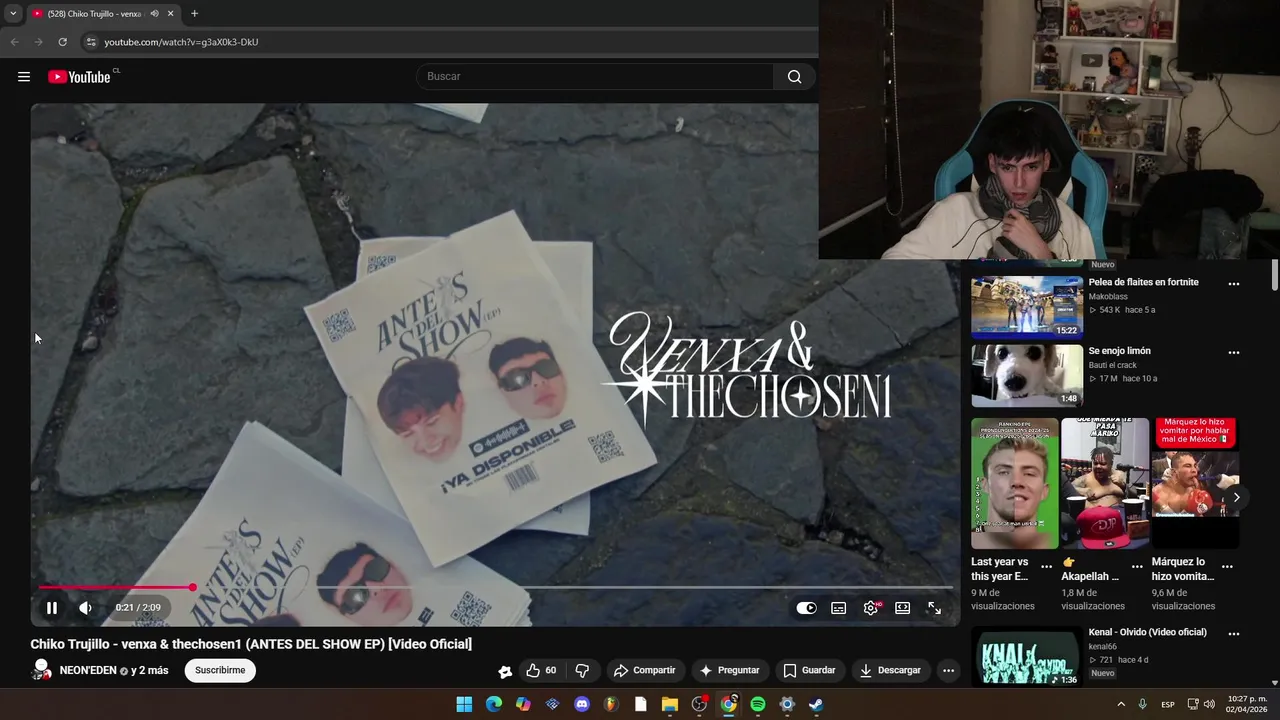Open options for Kenal - Olvido video
The height and width of the screenshot is (720, 1280).
pyautogui.click(x=1234, y=633)
